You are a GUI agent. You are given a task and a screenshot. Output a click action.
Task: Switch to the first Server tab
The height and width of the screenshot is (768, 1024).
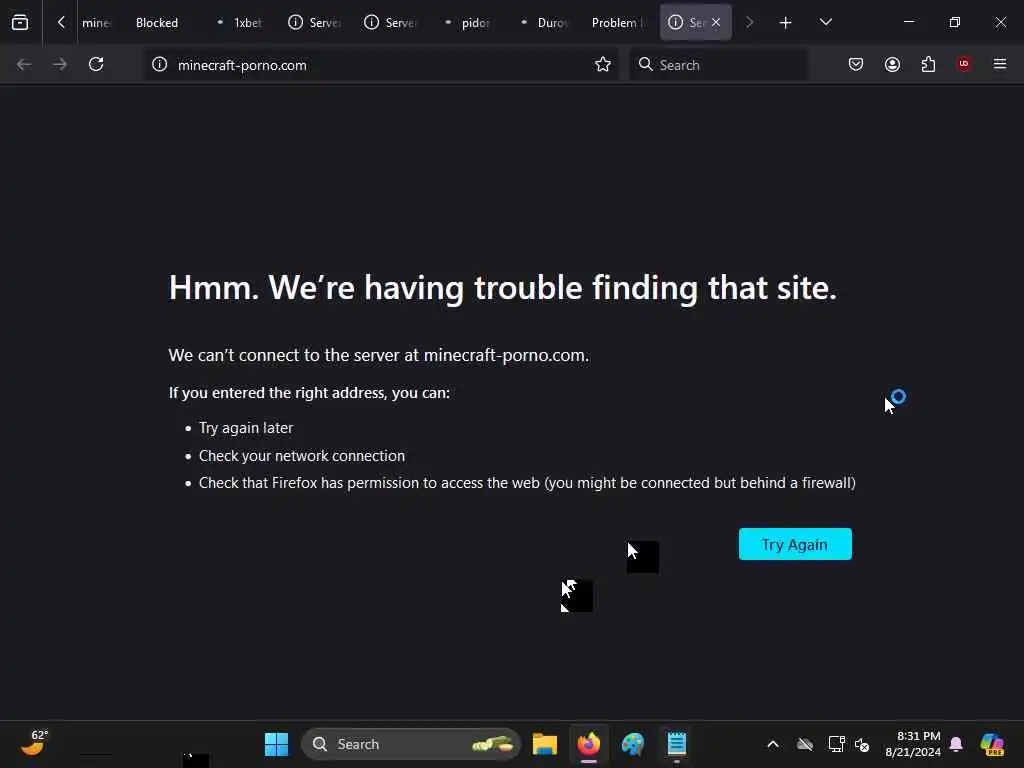[316, 23]
